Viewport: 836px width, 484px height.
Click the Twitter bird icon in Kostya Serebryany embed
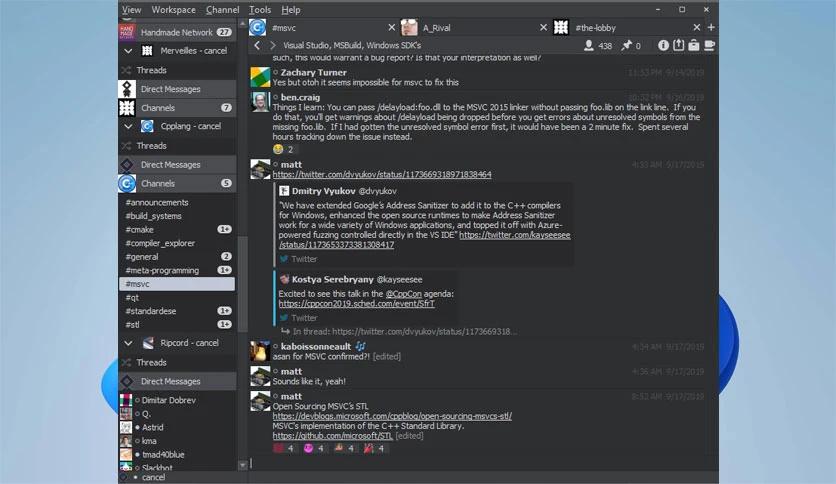tap(284, 318)
